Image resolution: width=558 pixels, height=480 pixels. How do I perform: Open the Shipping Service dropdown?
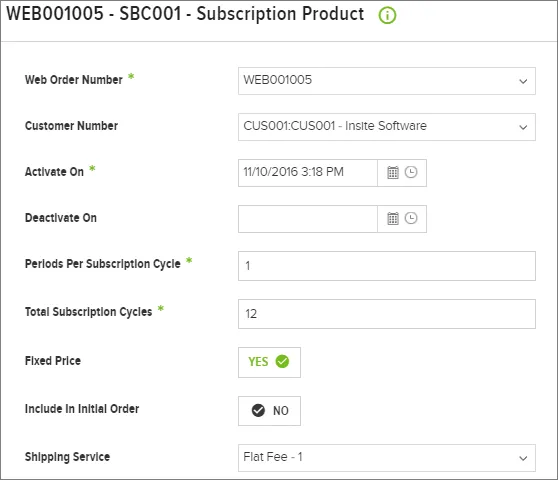coord(387,458)
